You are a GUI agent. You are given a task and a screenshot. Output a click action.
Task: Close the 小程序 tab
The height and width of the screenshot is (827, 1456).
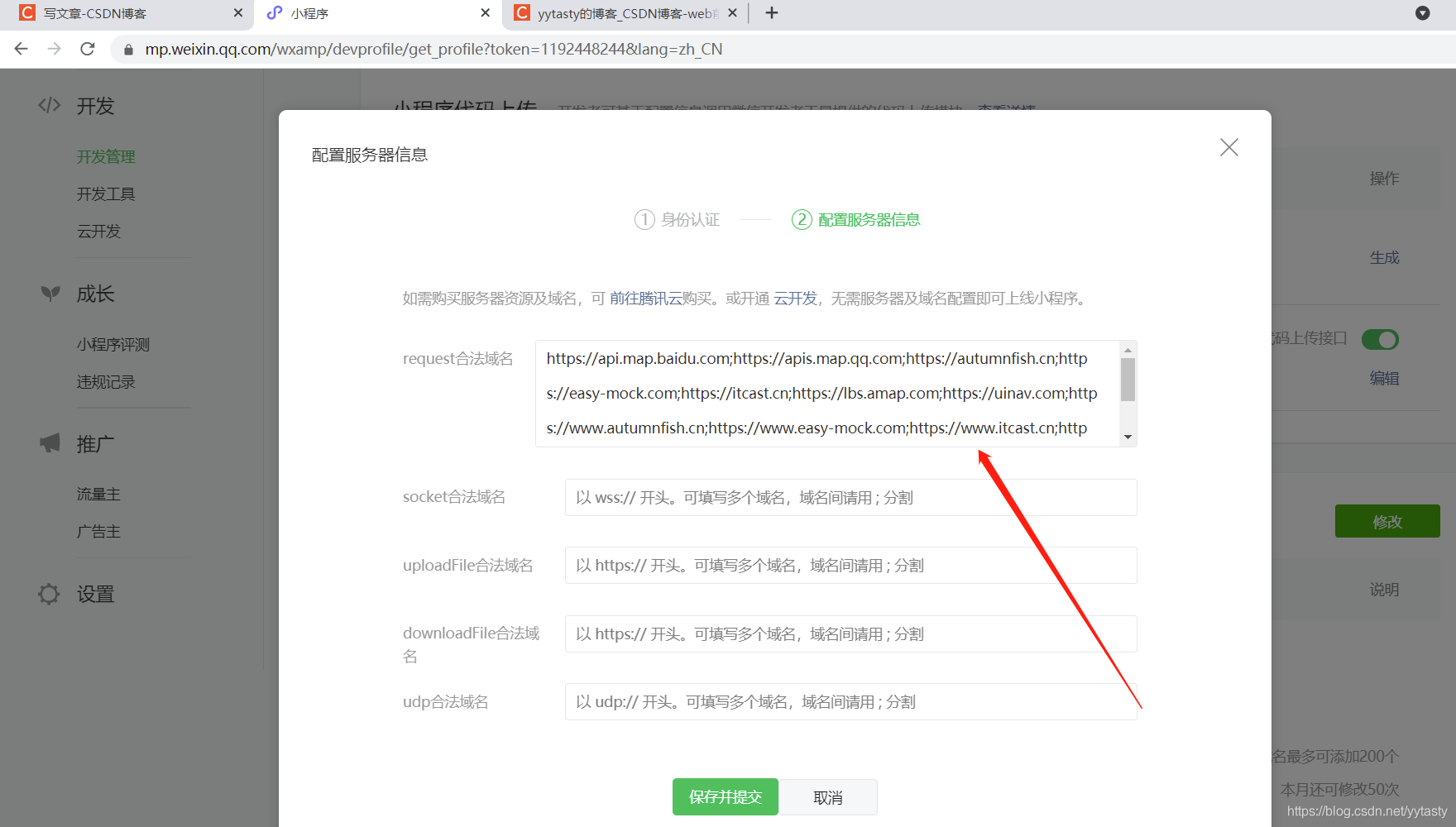tap(486, 13)
